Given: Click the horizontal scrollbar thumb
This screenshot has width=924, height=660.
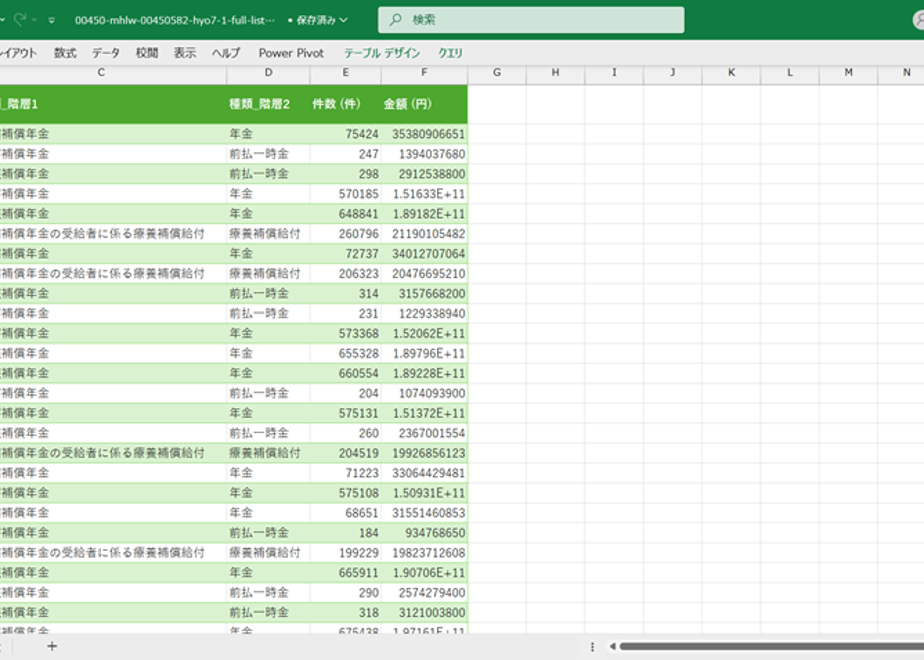Looking at the screenshot, I should coord(771,646).
